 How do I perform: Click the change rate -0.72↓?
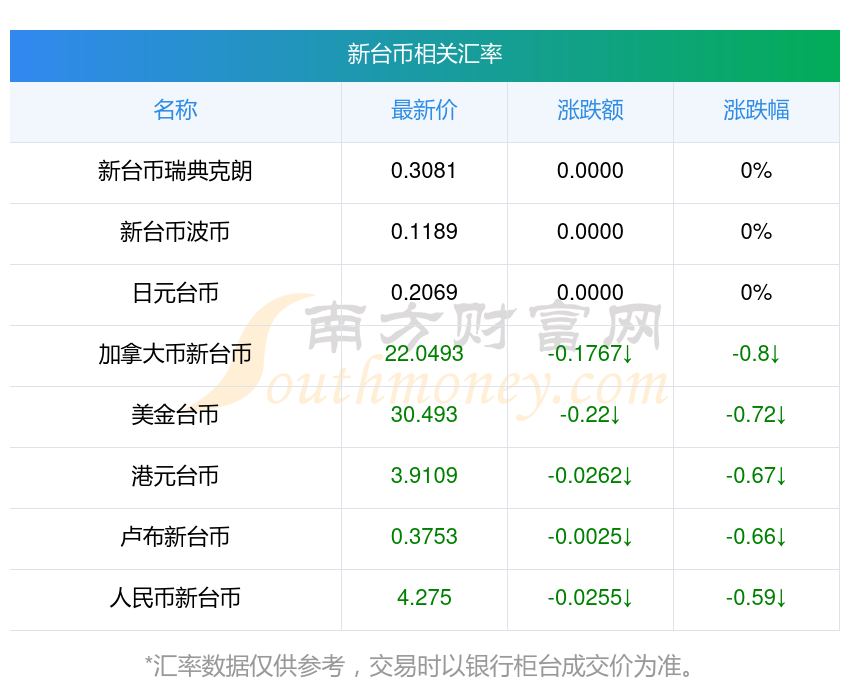click(756, 415)
